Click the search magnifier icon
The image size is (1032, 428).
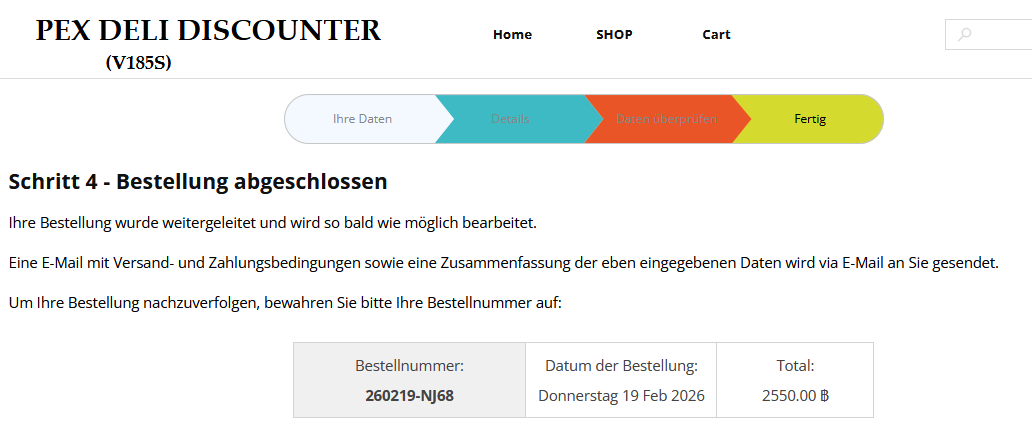tap(964, 35)
